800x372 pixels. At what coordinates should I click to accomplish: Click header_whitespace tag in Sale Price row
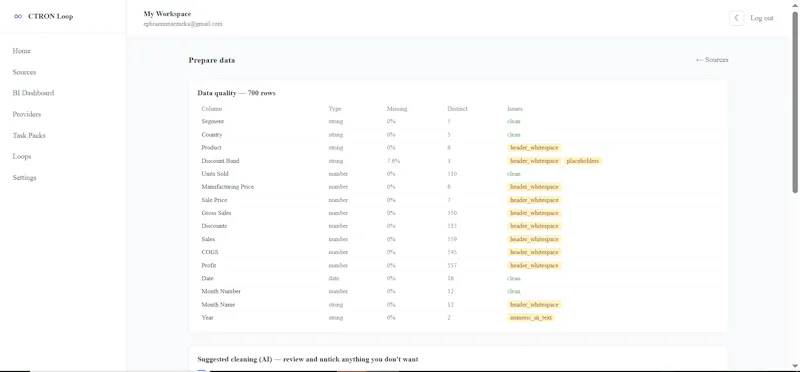pyautogui.click(x=534, y=200)
